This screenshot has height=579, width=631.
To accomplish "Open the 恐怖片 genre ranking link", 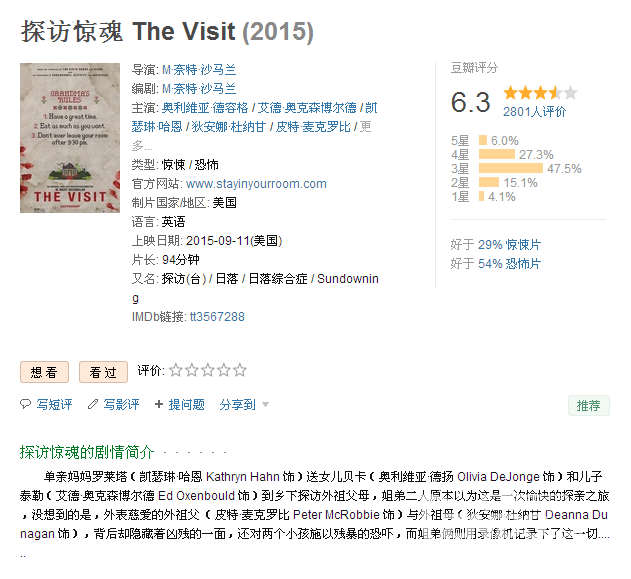I will pos(524,264).
